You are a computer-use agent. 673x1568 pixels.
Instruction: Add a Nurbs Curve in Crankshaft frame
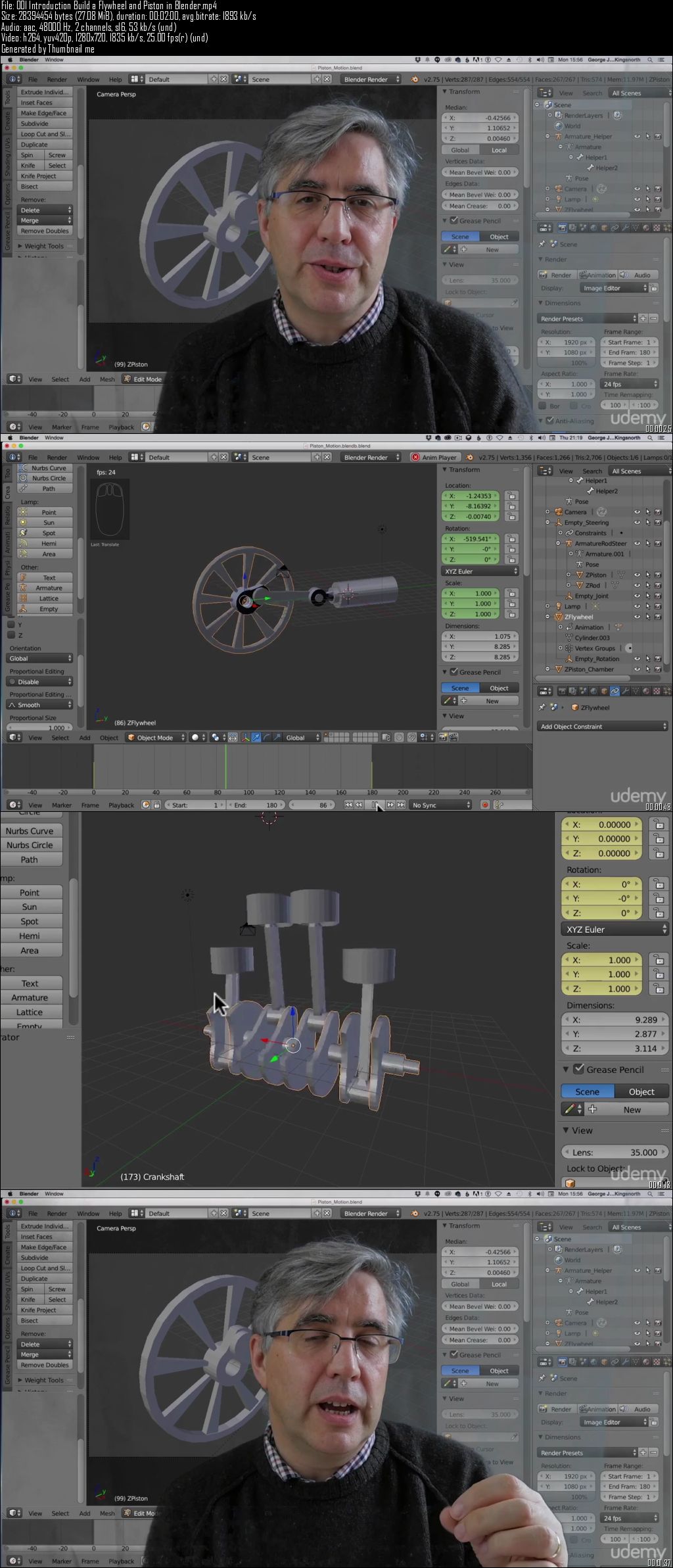pos(30,831)
